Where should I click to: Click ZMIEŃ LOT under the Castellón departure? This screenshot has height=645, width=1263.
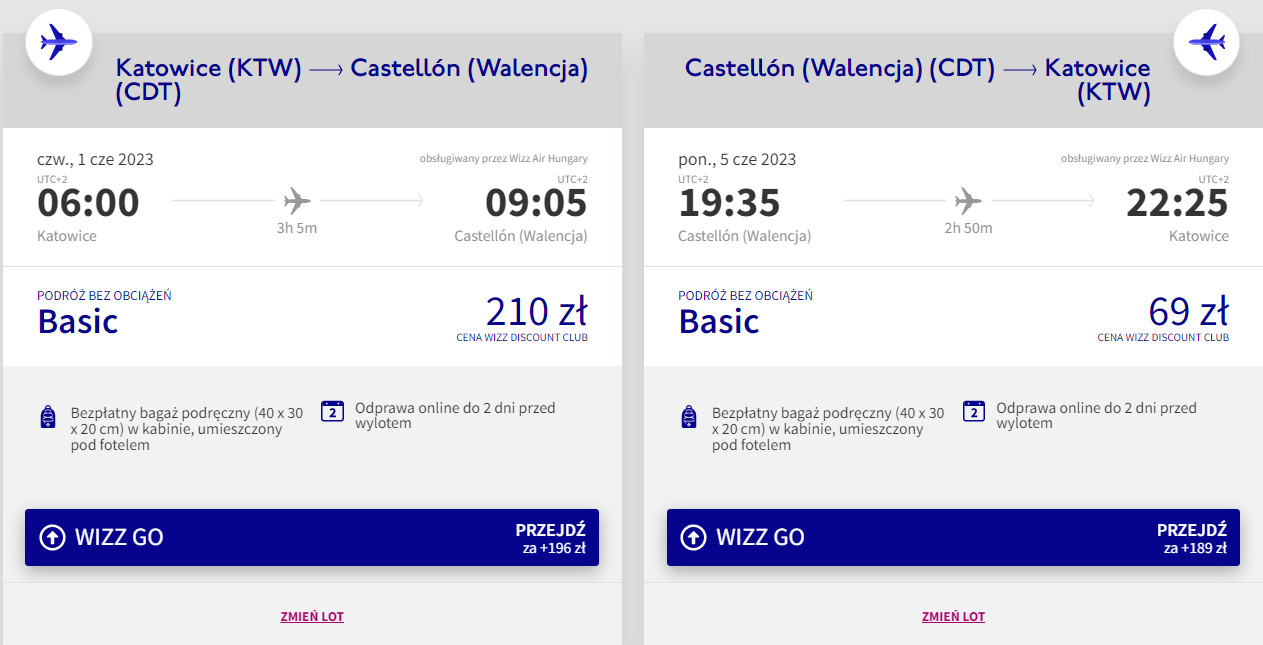coord(953,617)
